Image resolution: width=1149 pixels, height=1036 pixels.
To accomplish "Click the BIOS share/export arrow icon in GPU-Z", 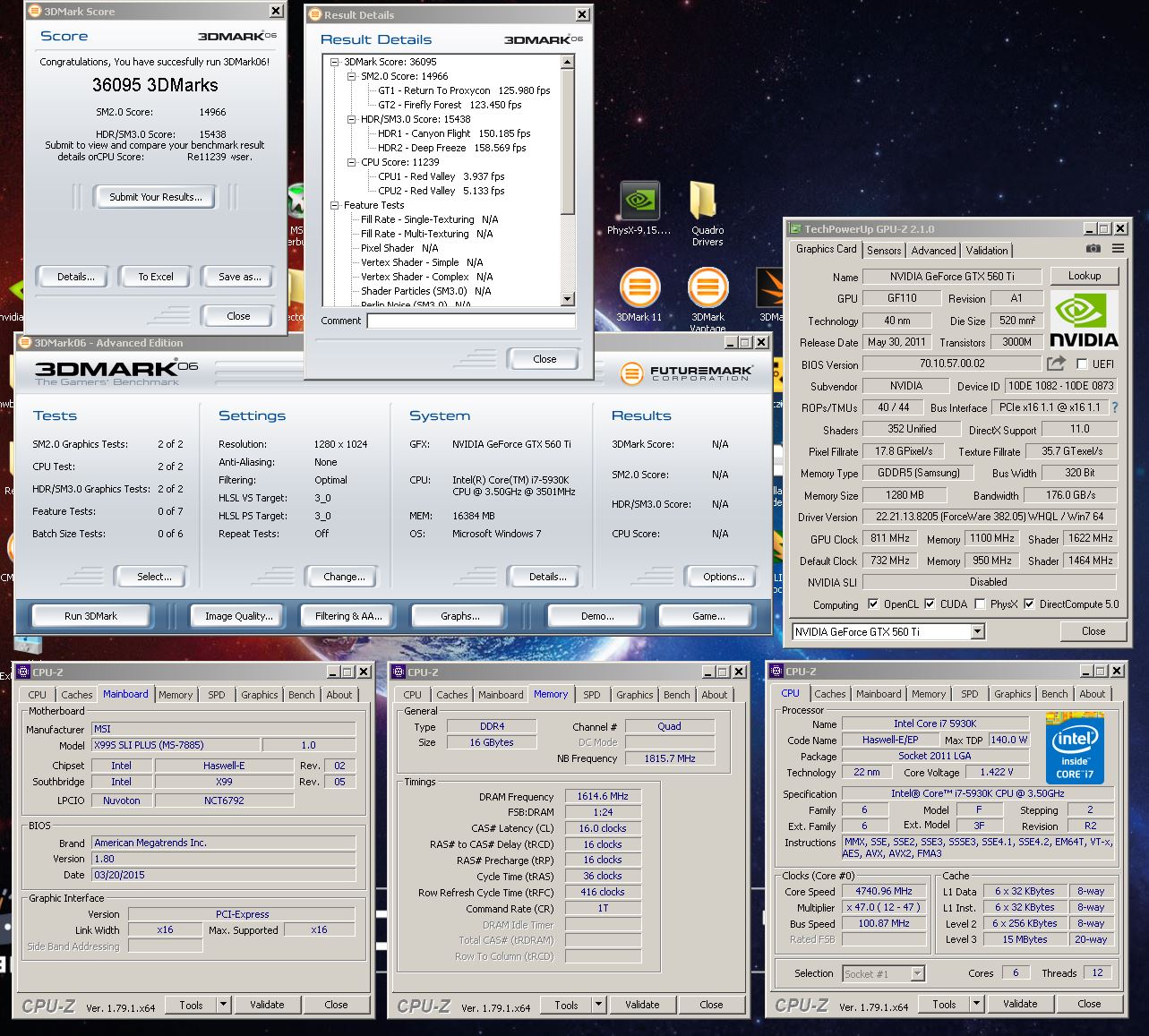I will (1056, 364).
